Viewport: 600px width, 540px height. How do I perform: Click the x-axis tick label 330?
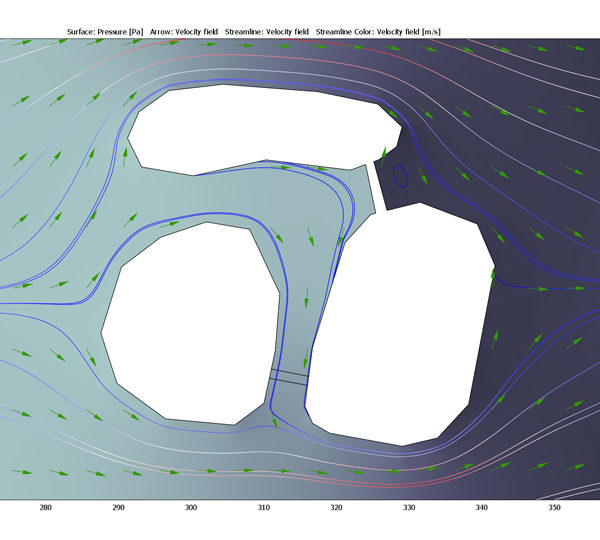click(x=409, y=507)
